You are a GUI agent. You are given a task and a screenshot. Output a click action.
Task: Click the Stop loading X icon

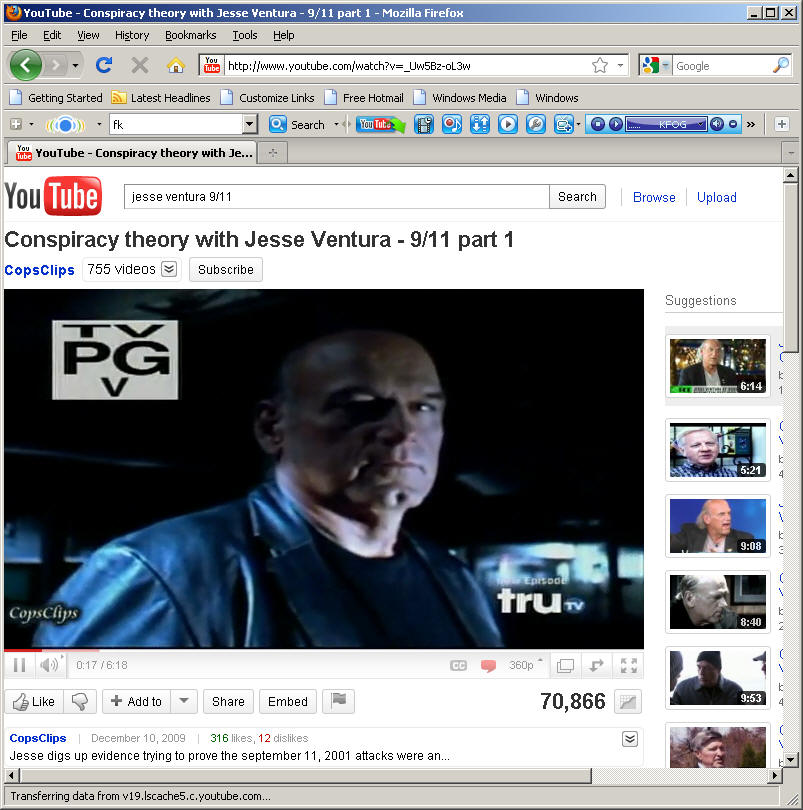point(140,66)
